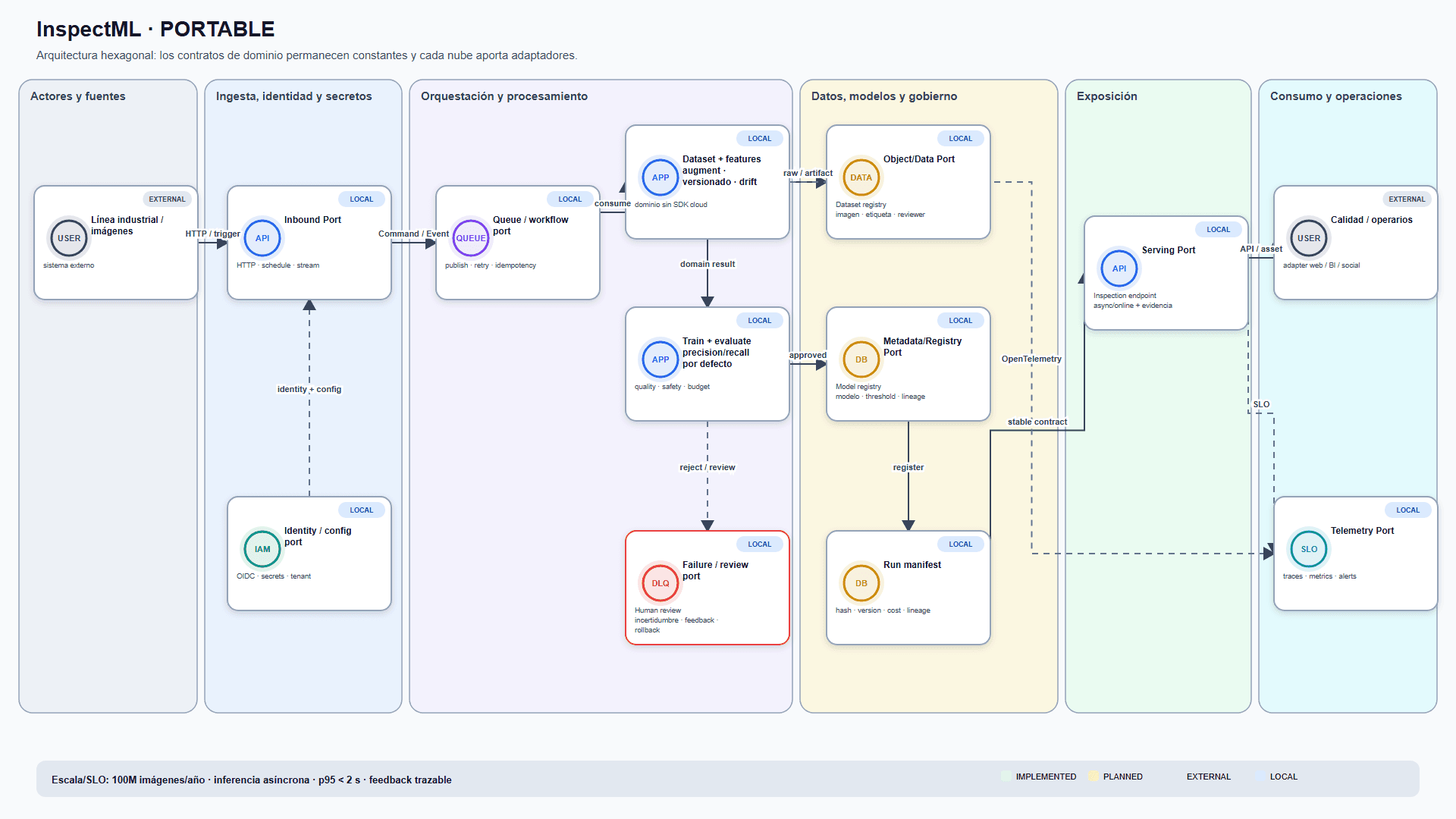Click the 'approved' edge label
Screen dimensions: 1456x819
point(808,355)
